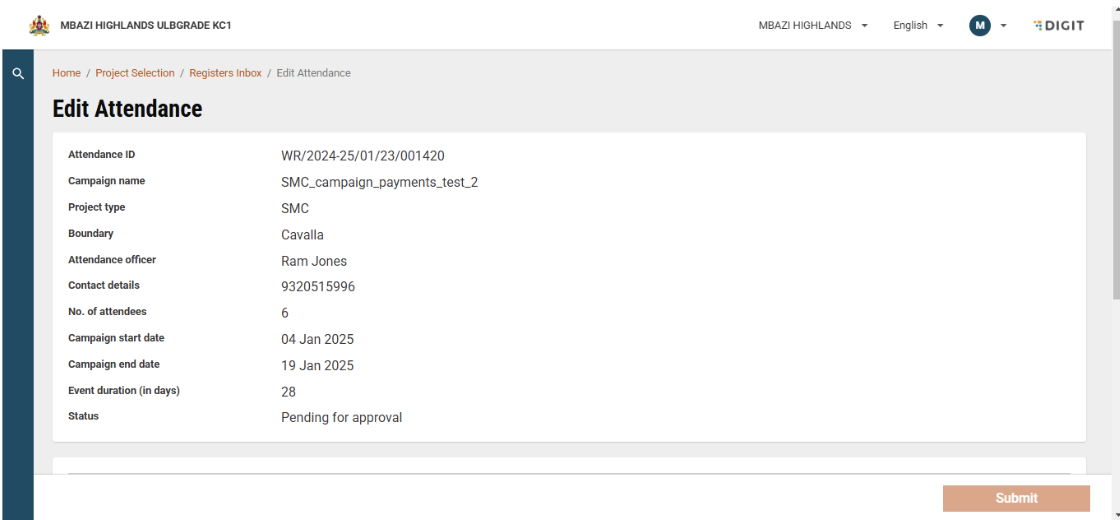Click the scrollbar down arrow
The height and width of the screenshot is (520, 1120).
1115,513
